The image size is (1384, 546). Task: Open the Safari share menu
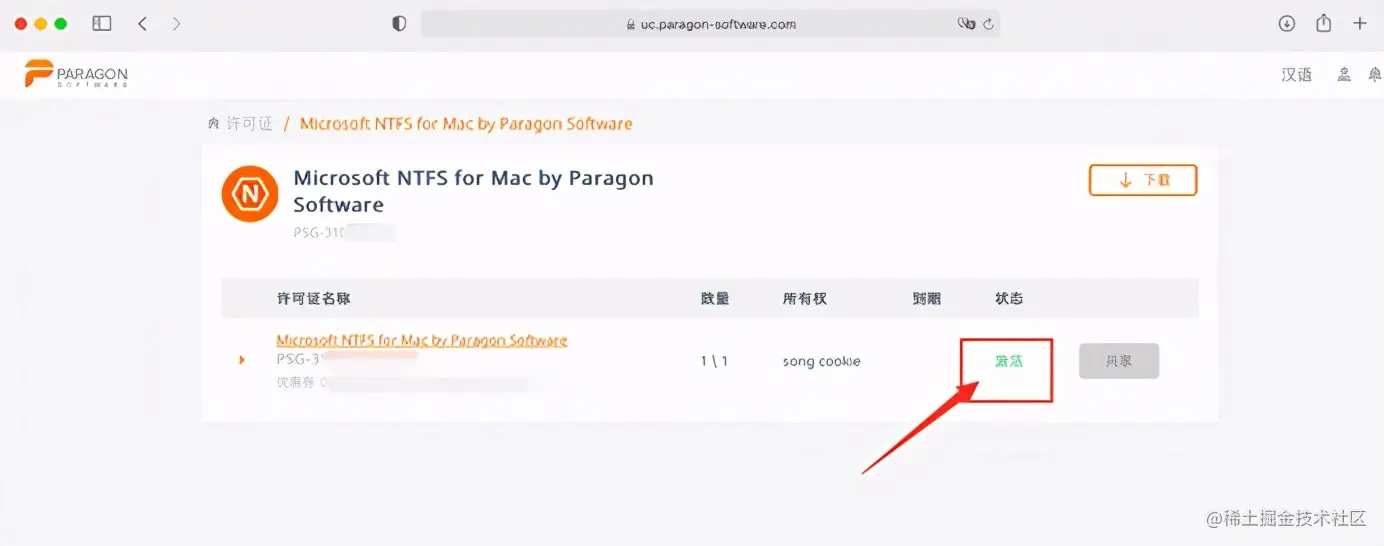pyautogui.click(x=1323, y=23)
